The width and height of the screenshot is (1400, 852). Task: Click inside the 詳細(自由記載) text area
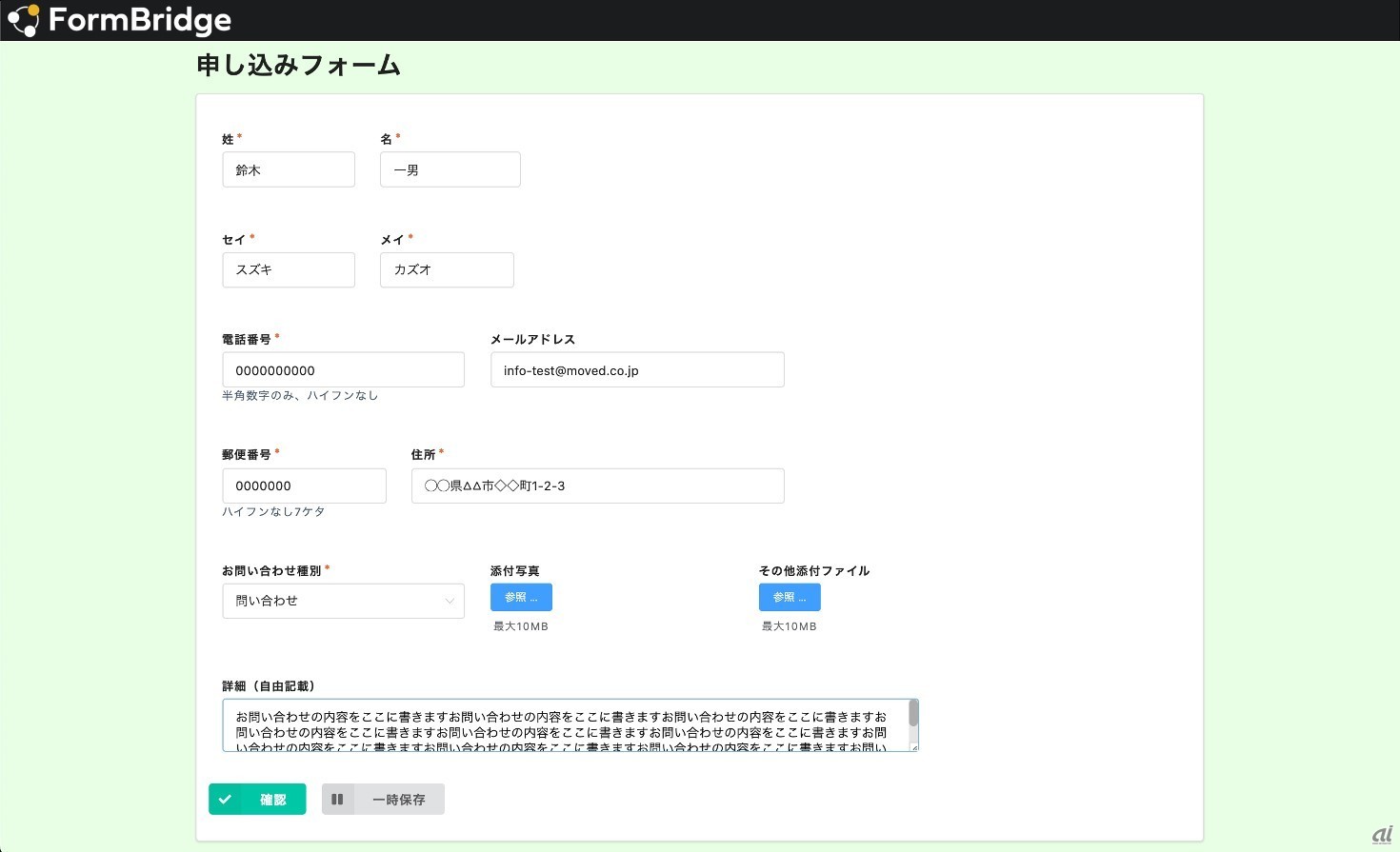point(562,725)
